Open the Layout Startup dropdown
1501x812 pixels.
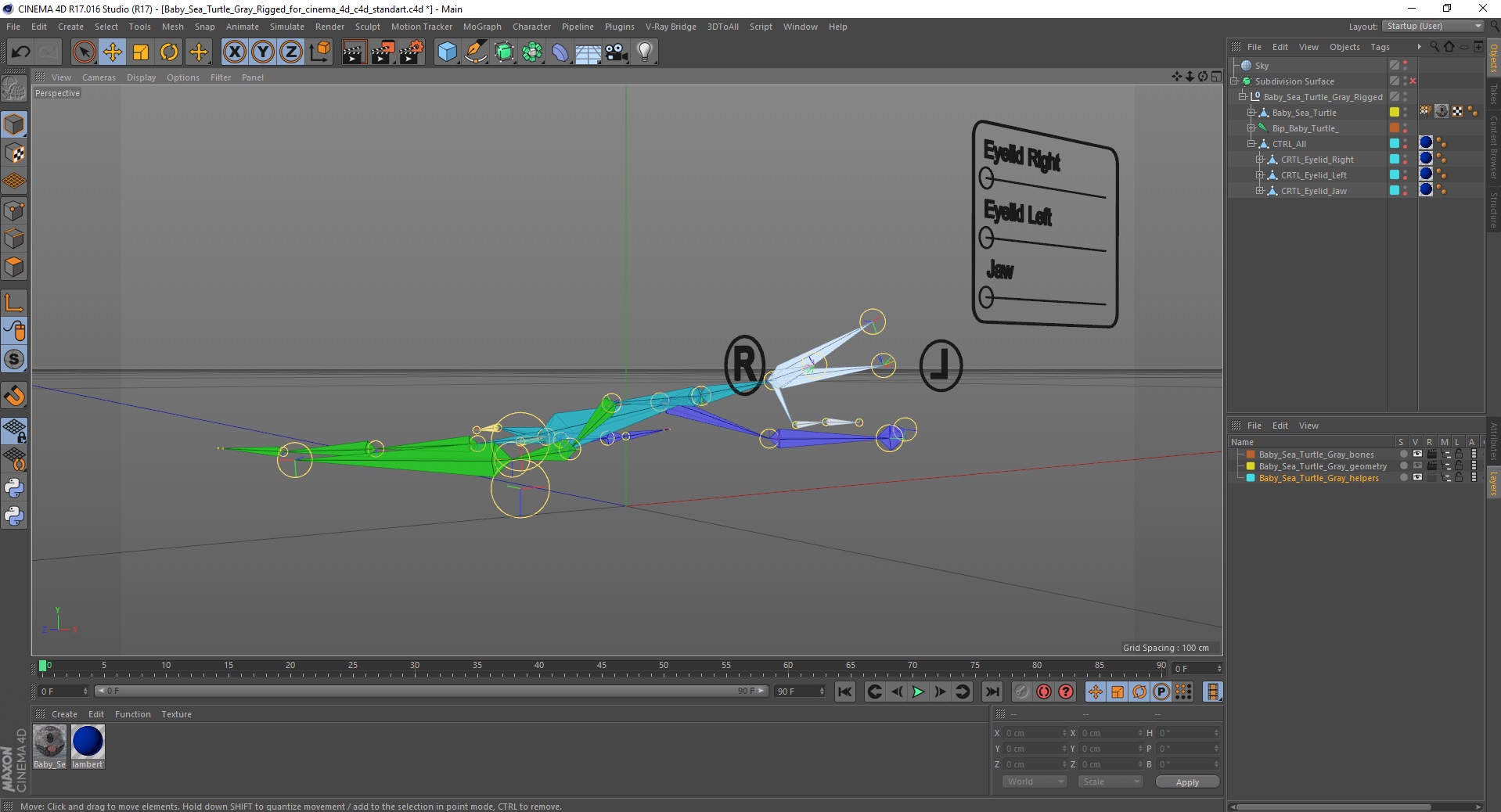[1434, 26]
